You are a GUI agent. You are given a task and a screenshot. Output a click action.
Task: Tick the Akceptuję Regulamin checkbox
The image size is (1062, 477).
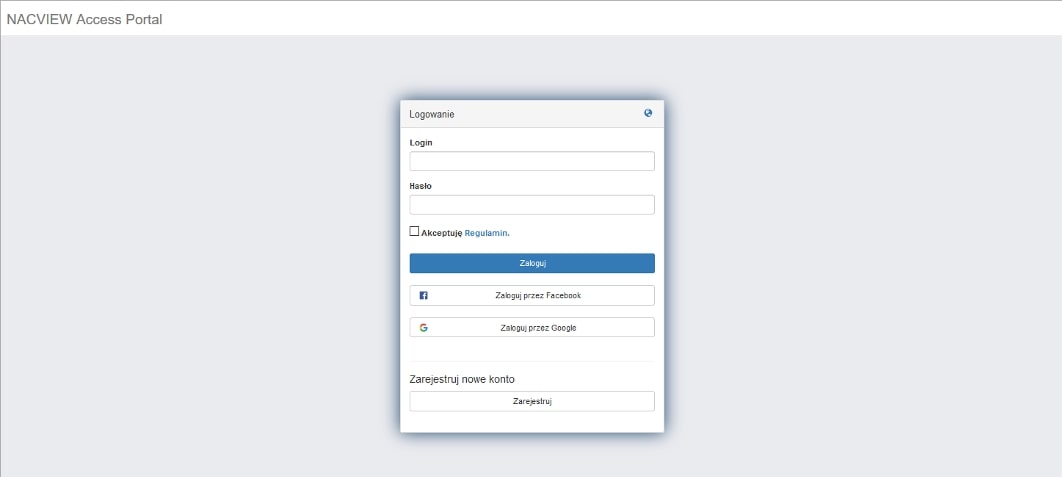[x=415, y=231]
